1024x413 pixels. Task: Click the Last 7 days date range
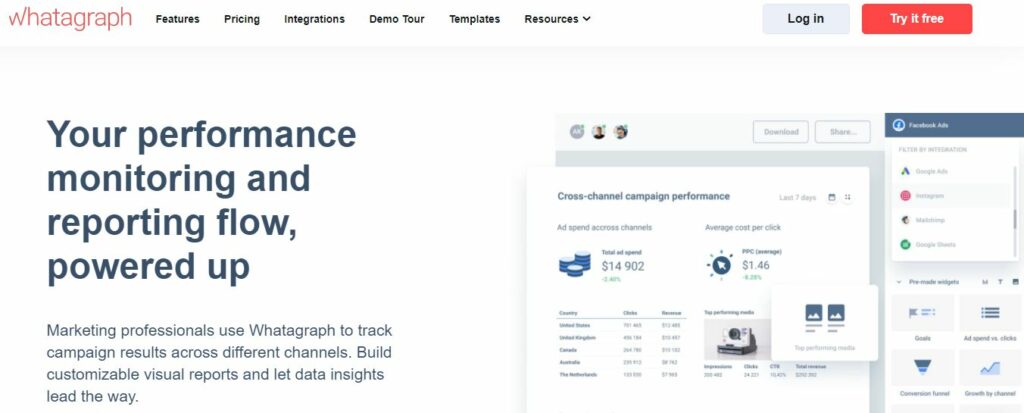(x=797, y=197)
